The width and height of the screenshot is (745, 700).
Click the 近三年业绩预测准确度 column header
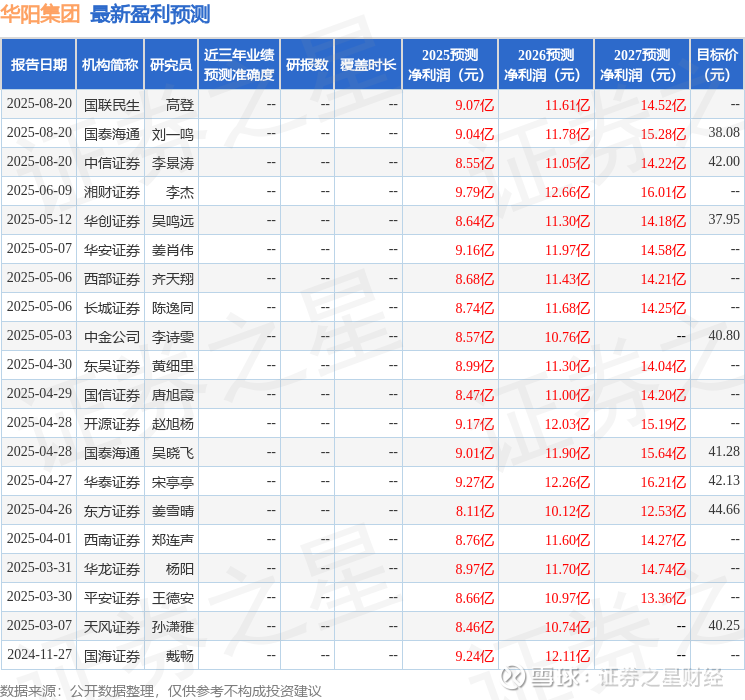point(239,65)
